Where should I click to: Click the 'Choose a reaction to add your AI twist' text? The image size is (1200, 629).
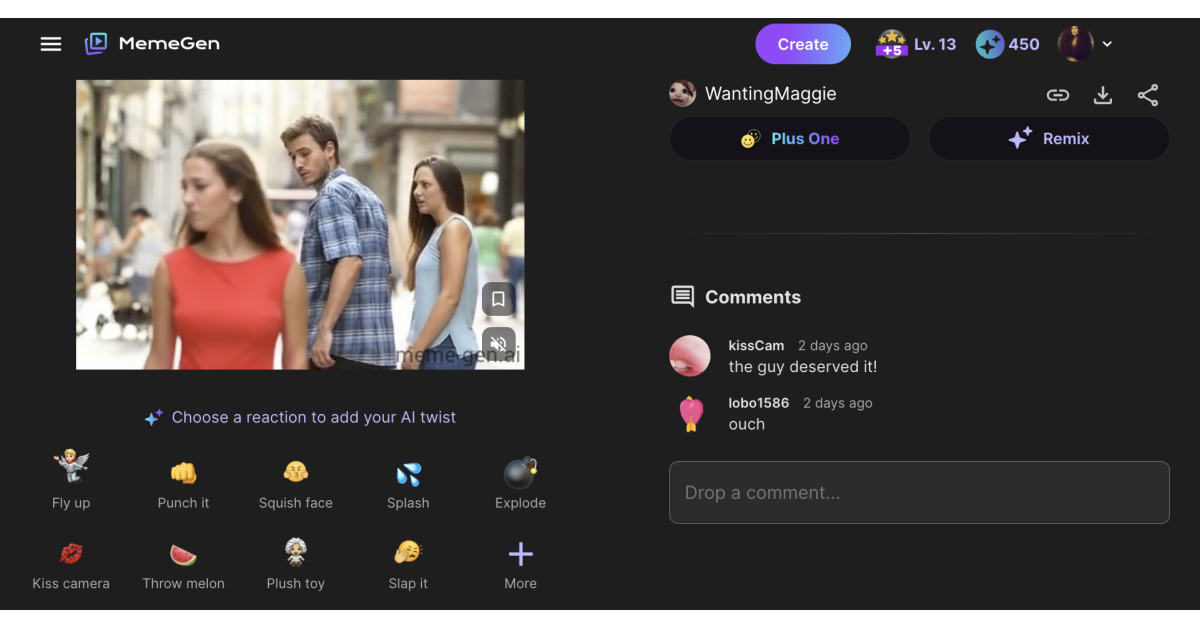(314, 417)
